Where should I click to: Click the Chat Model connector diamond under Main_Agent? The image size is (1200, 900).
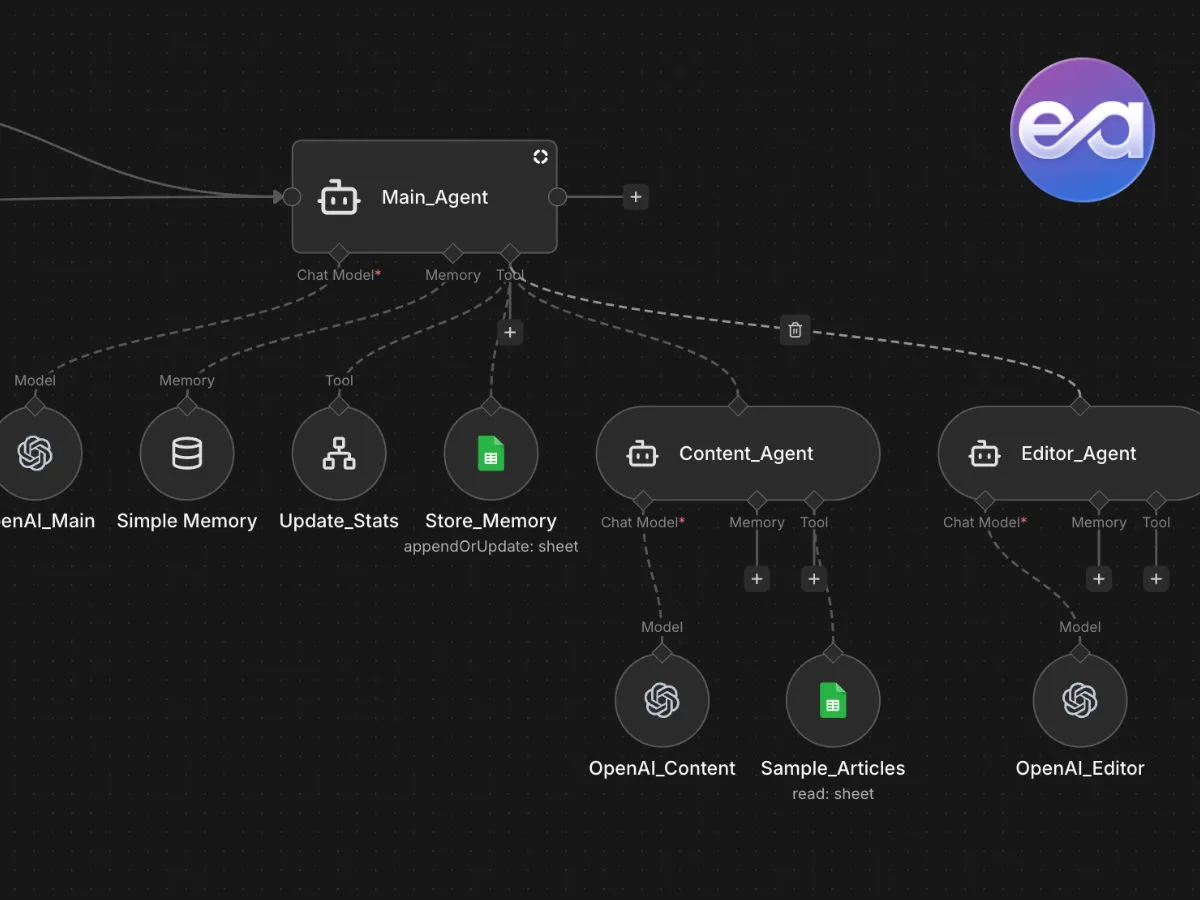click(338, 253)
